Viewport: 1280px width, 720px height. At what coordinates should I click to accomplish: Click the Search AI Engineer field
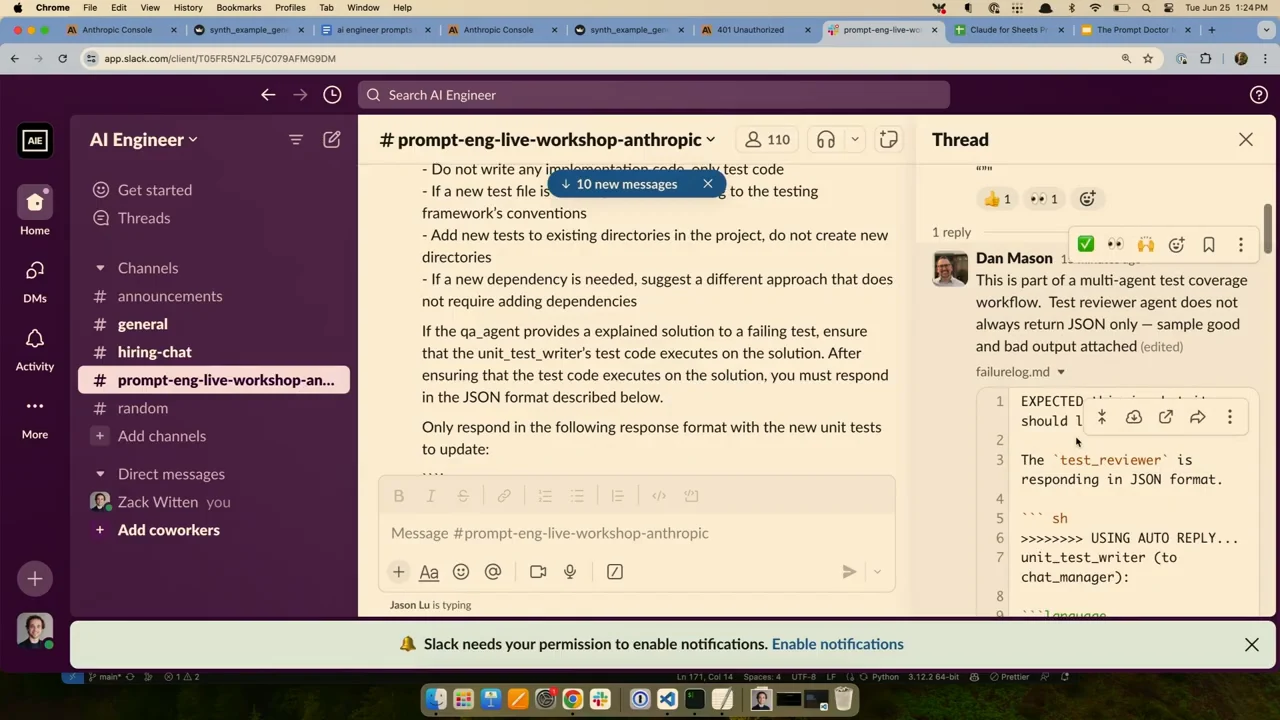(654, 95)
